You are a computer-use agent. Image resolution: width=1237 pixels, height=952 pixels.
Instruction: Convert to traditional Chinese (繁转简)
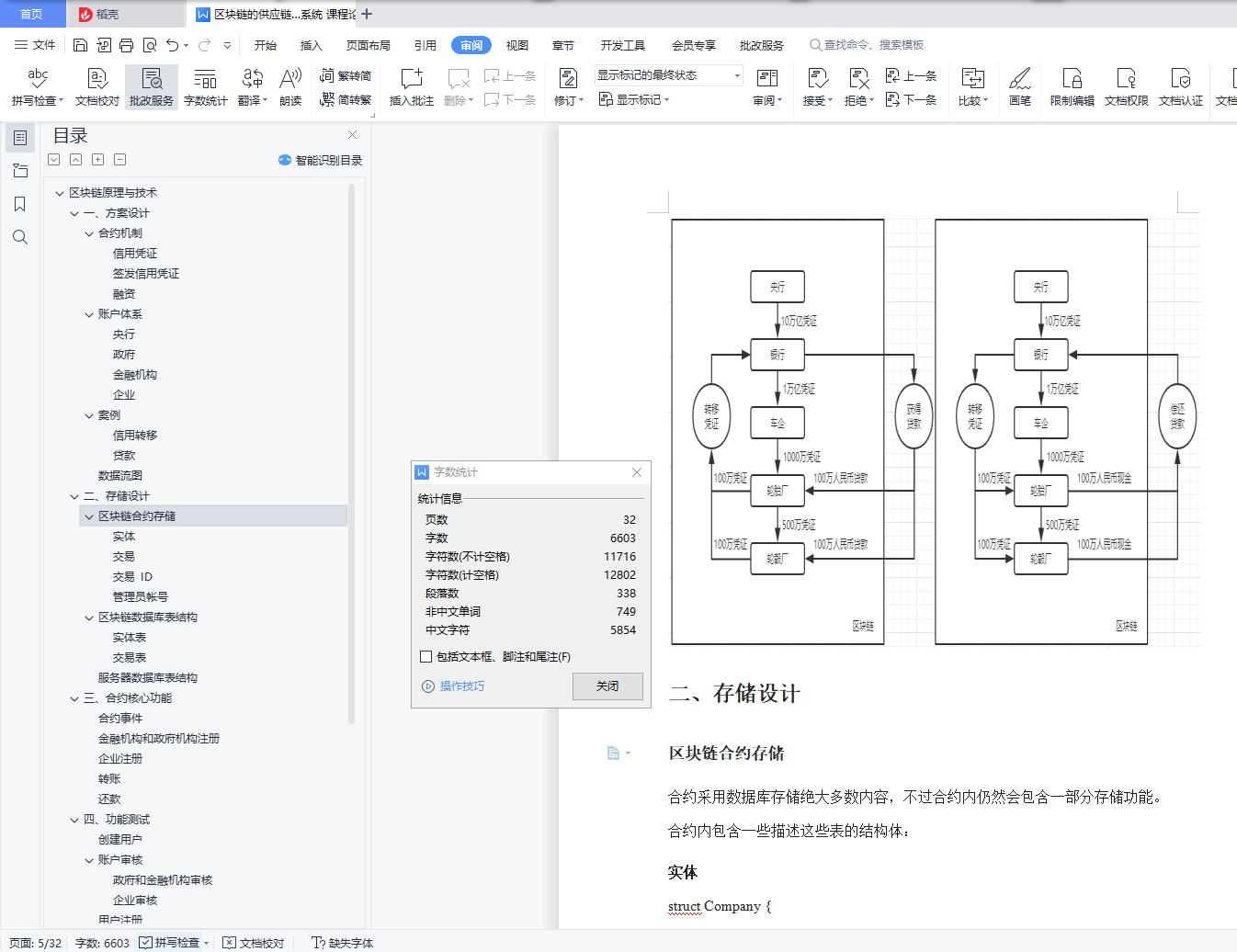(x=346, y=76)
